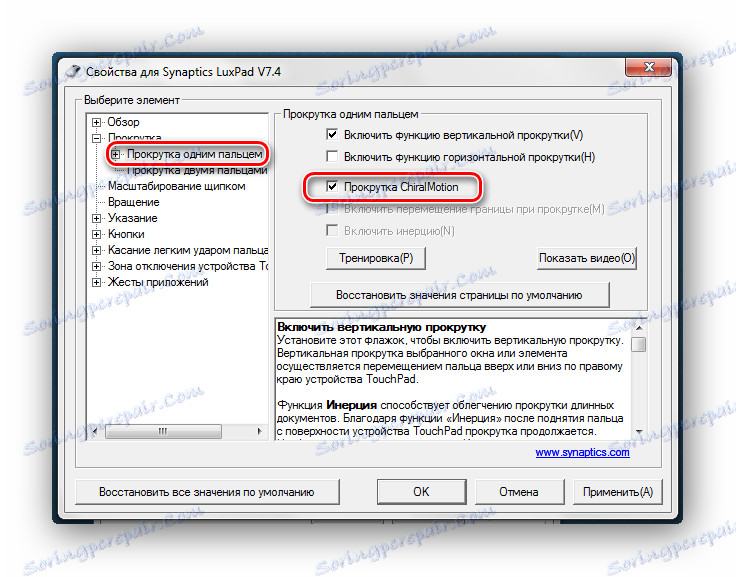This screenshot has width=736, height=577.
Task: Click the description scrollbar down arrow
Action: tap(639, 431)
